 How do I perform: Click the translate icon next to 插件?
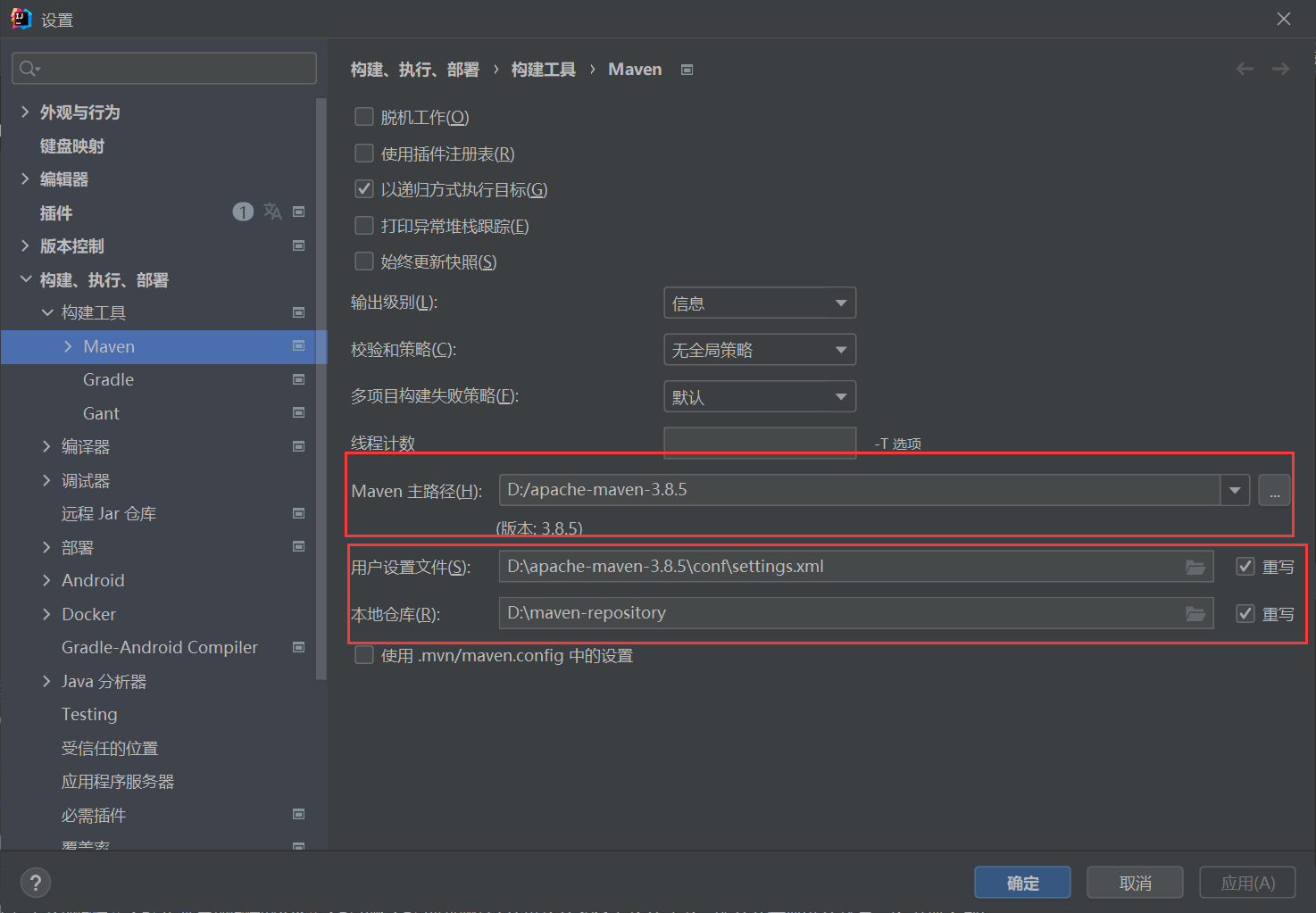(x=272, y=212)
